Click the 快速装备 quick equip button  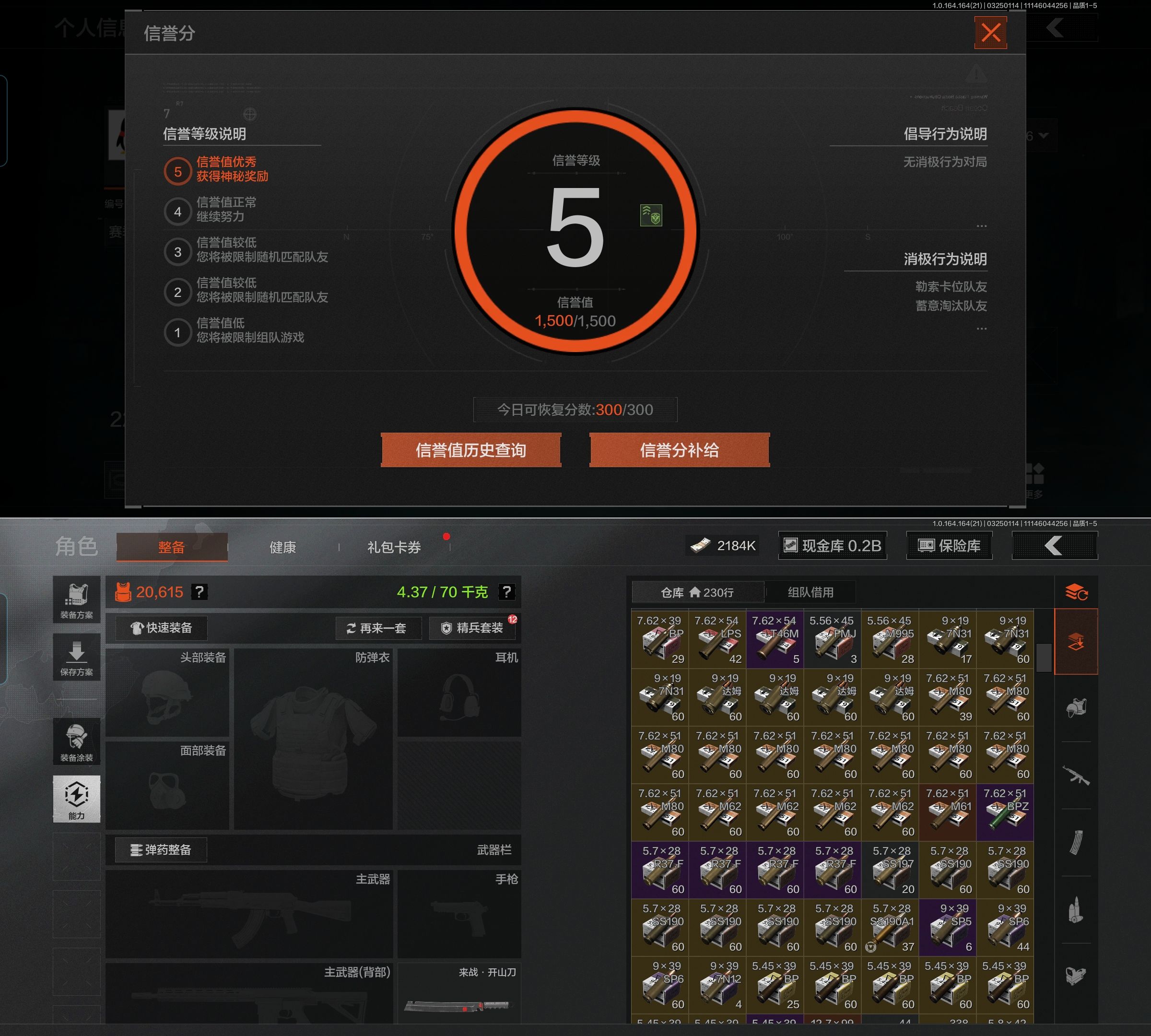162,628
